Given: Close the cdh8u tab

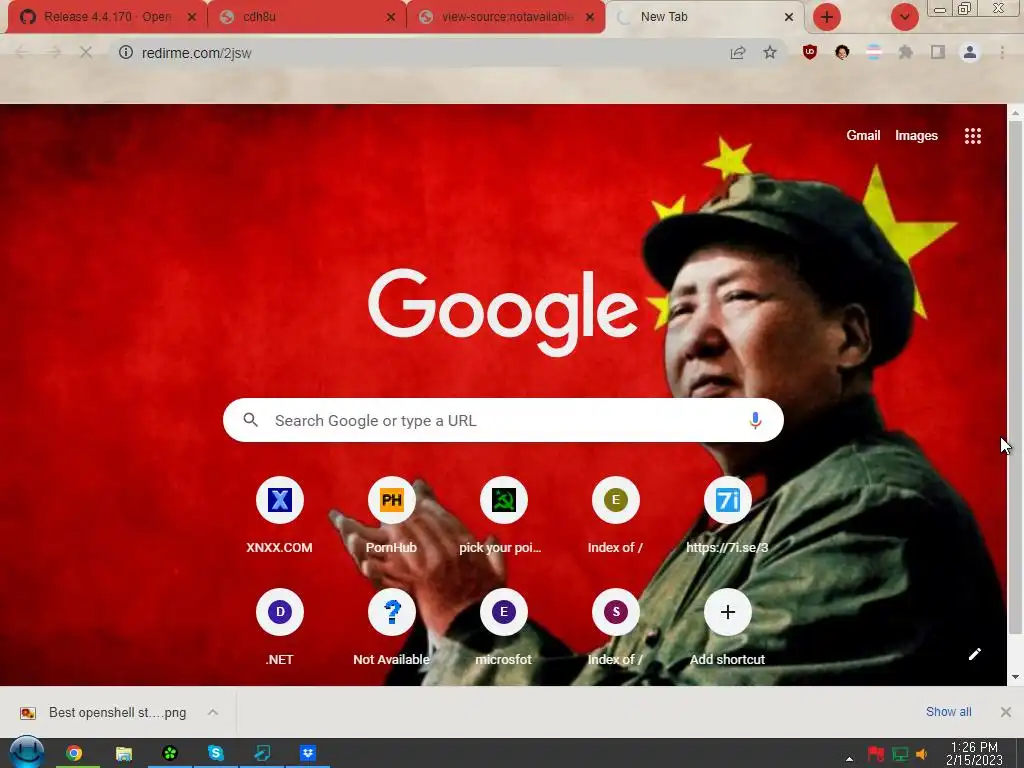Looking at the screenshot, I should tap(391, 17).
